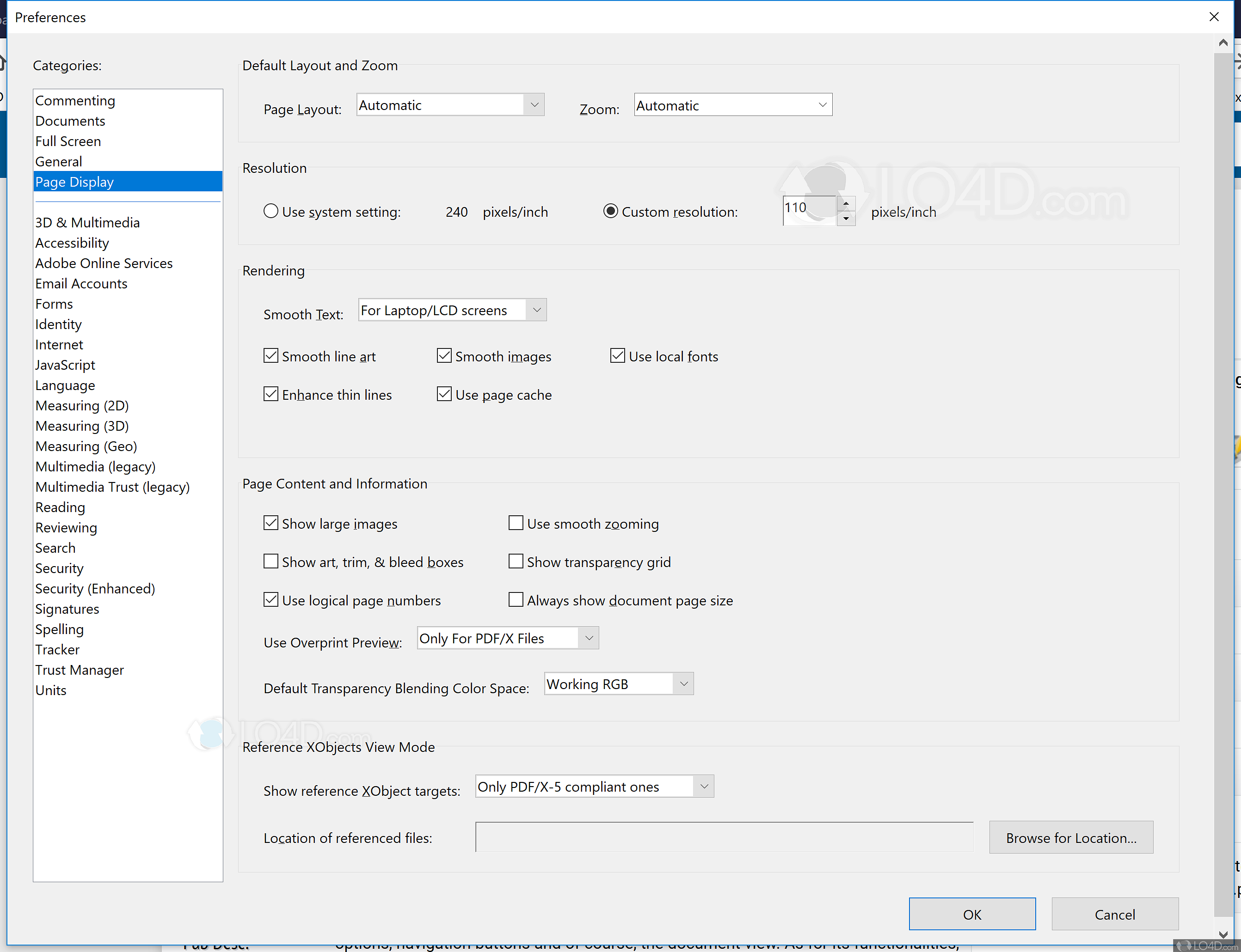Image resolution: width=1241 pixels, height=952 pixels.
Task: Select the Forms category
Action: click(54, 304)
